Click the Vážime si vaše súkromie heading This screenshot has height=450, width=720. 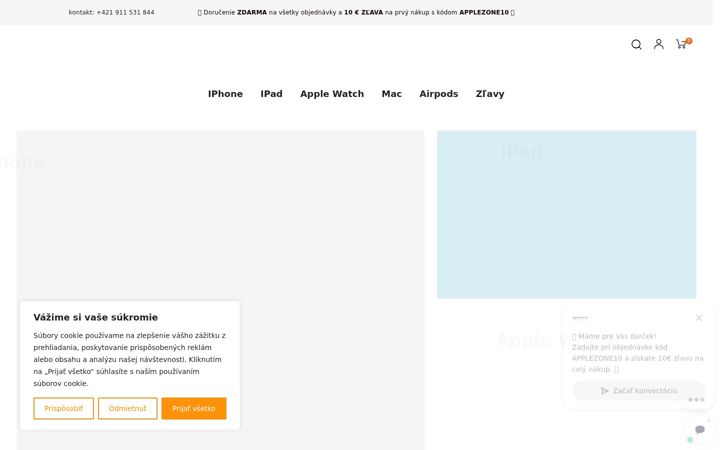point(96,317)
